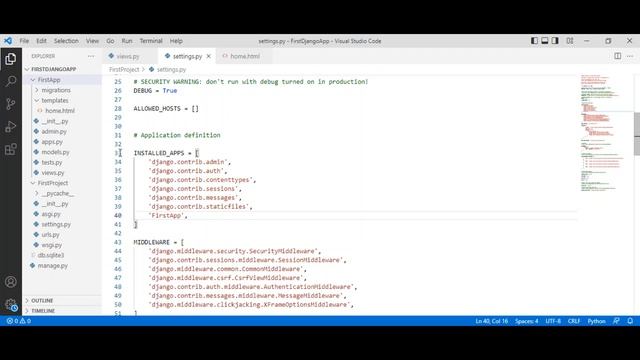Select language mode Python indicator
The width and height of the screenshot is (640, 360).
pos(596,321)
